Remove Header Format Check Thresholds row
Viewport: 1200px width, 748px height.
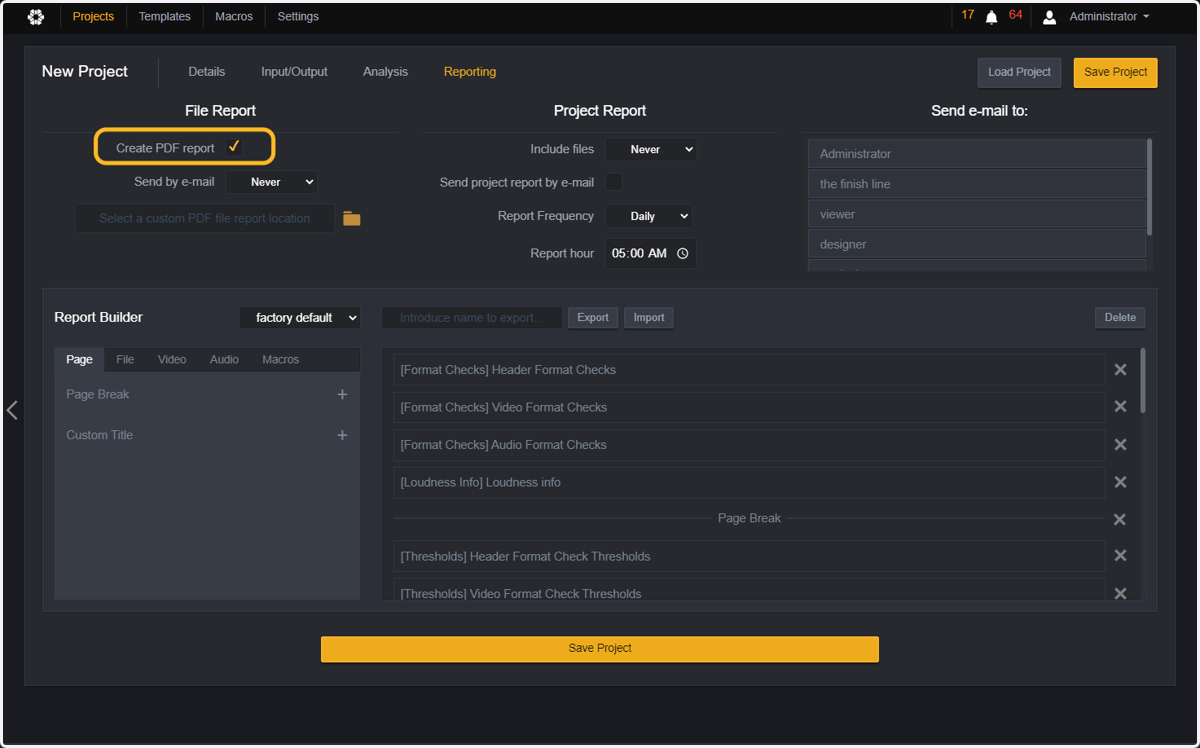pyautogui.click(x=1120, y=556)
